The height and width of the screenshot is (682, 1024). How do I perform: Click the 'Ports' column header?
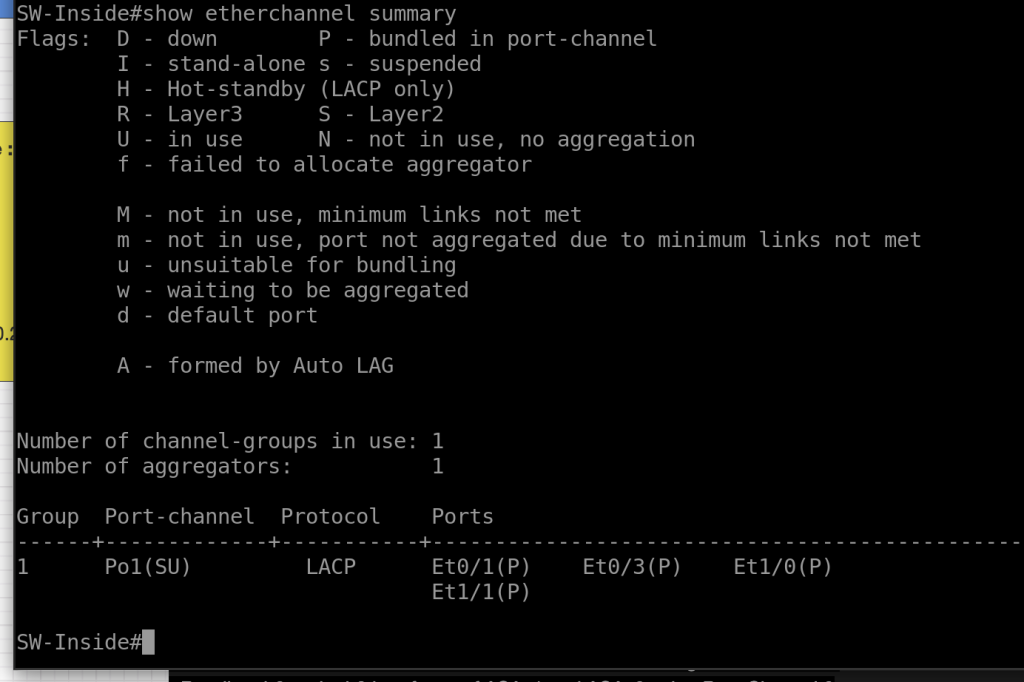(462, 517)
